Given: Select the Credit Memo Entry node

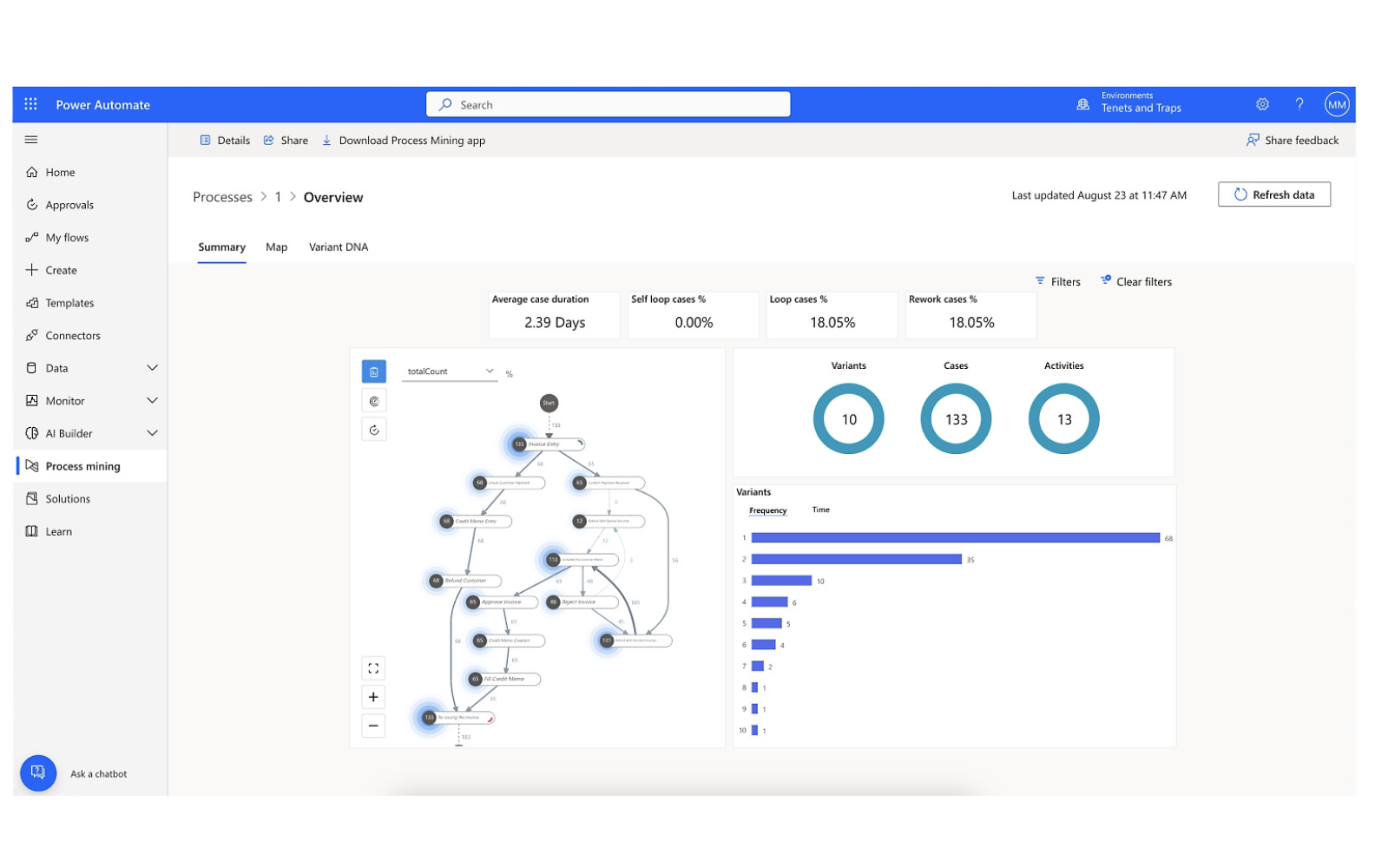Looking at the screenshot, I should (475, 522).
